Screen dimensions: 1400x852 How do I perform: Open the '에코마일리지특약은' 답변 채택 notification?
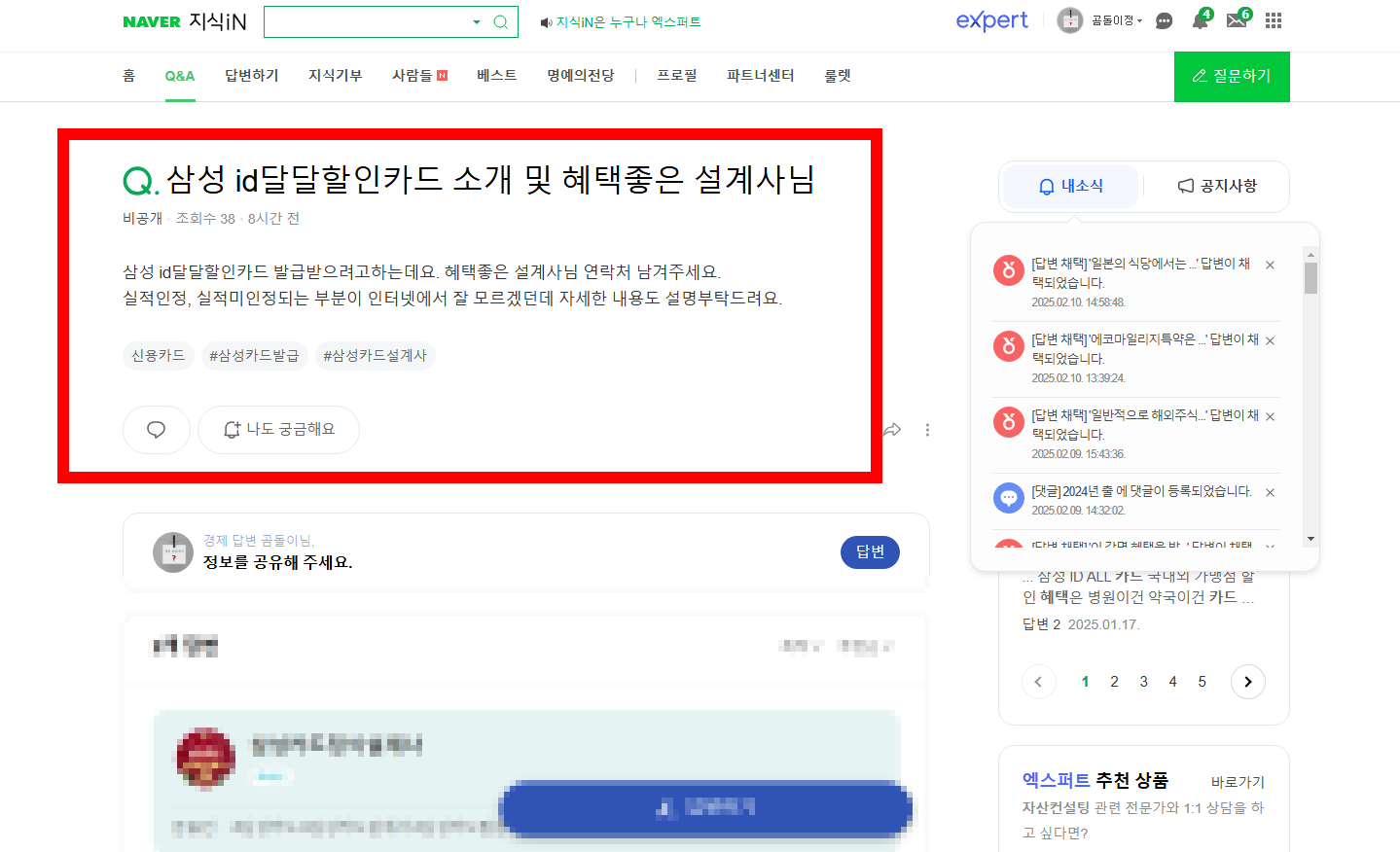coord(1145,349)
